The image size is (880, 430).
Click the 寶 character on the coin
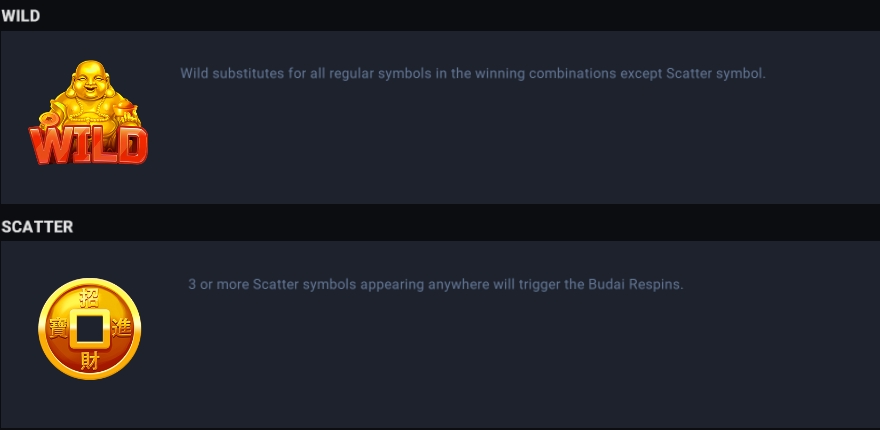[58, 328]
